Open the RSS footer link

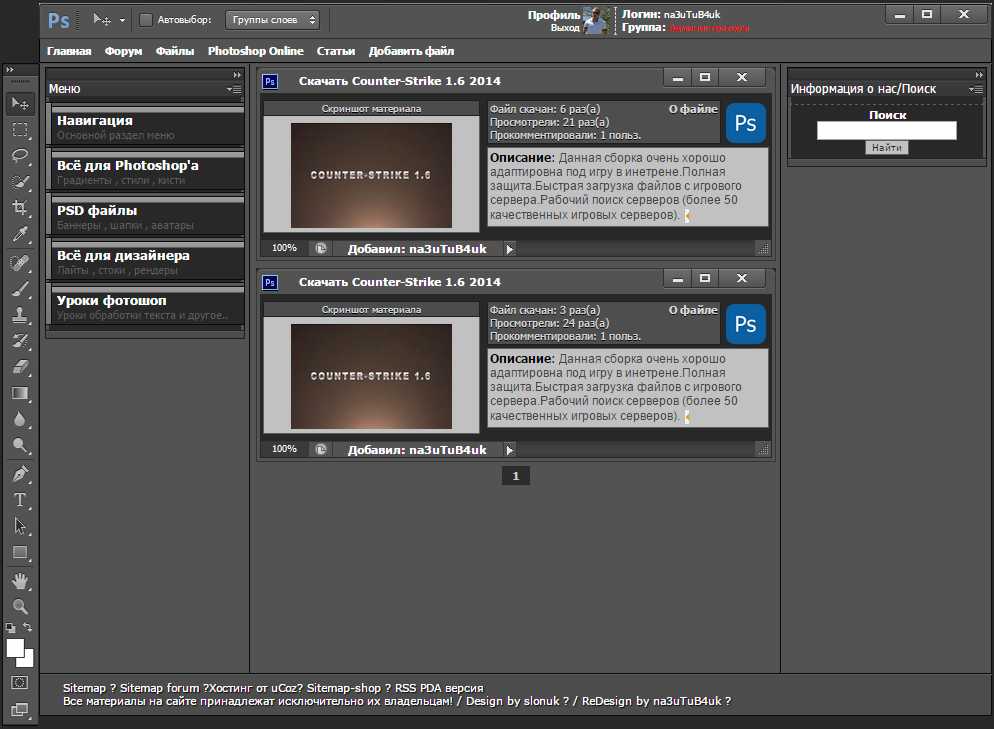[406, 688]
